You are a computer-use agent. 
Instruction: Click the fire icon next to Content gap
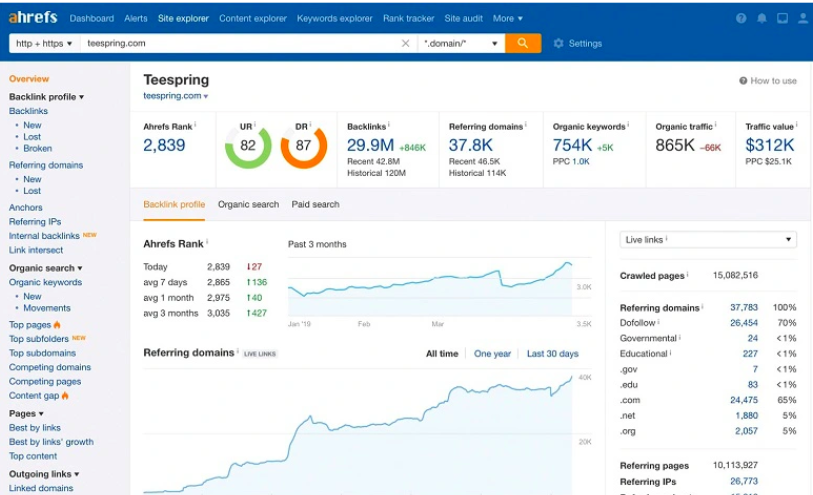65,395
